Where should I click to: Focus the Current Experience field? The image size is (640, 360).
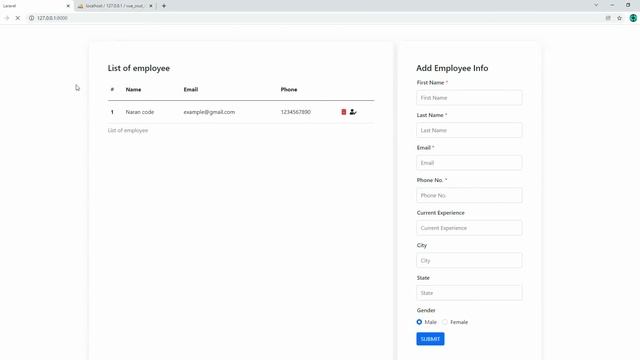pyautogui.click(x=469, y=228)
